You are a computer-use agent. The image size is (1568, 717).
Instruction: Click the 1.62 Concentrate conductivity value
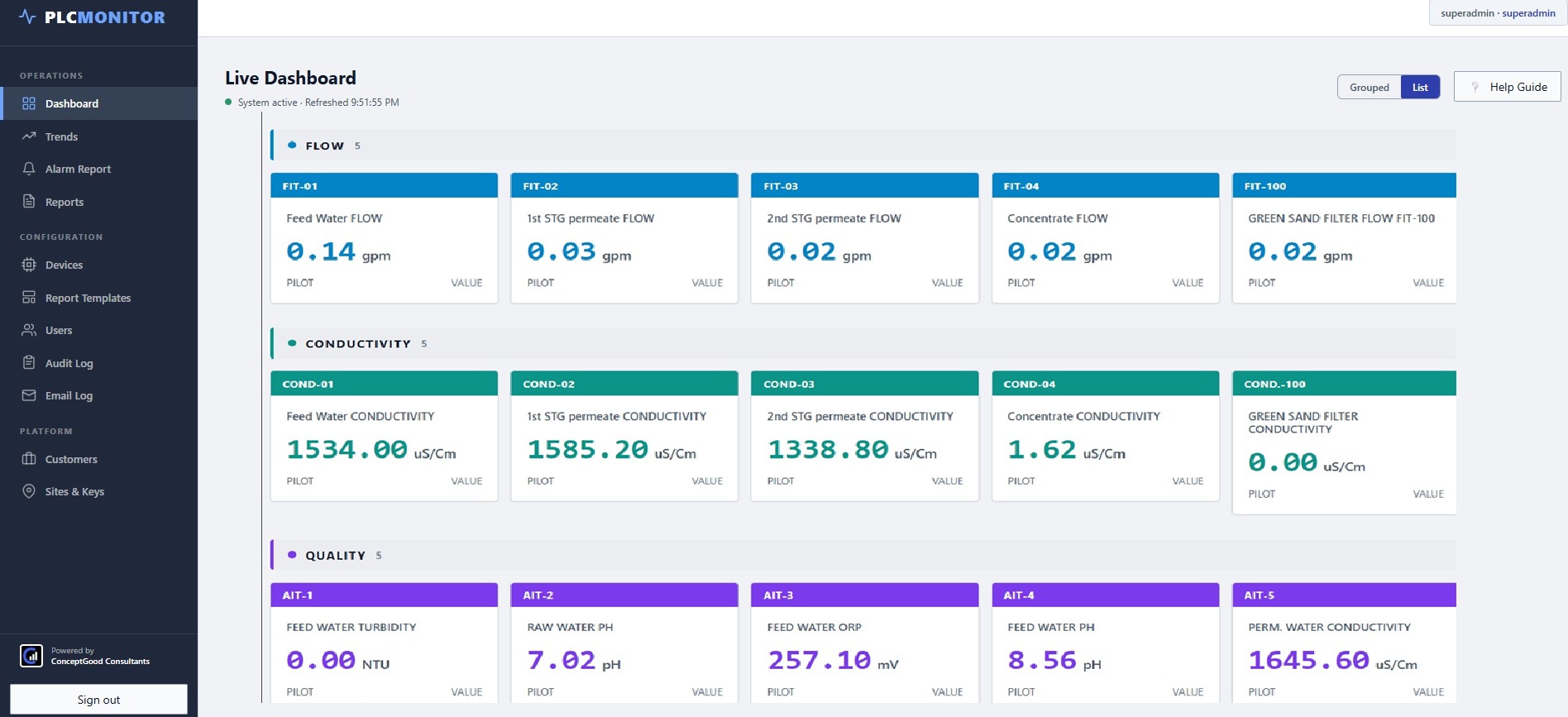coord(1042,450)
